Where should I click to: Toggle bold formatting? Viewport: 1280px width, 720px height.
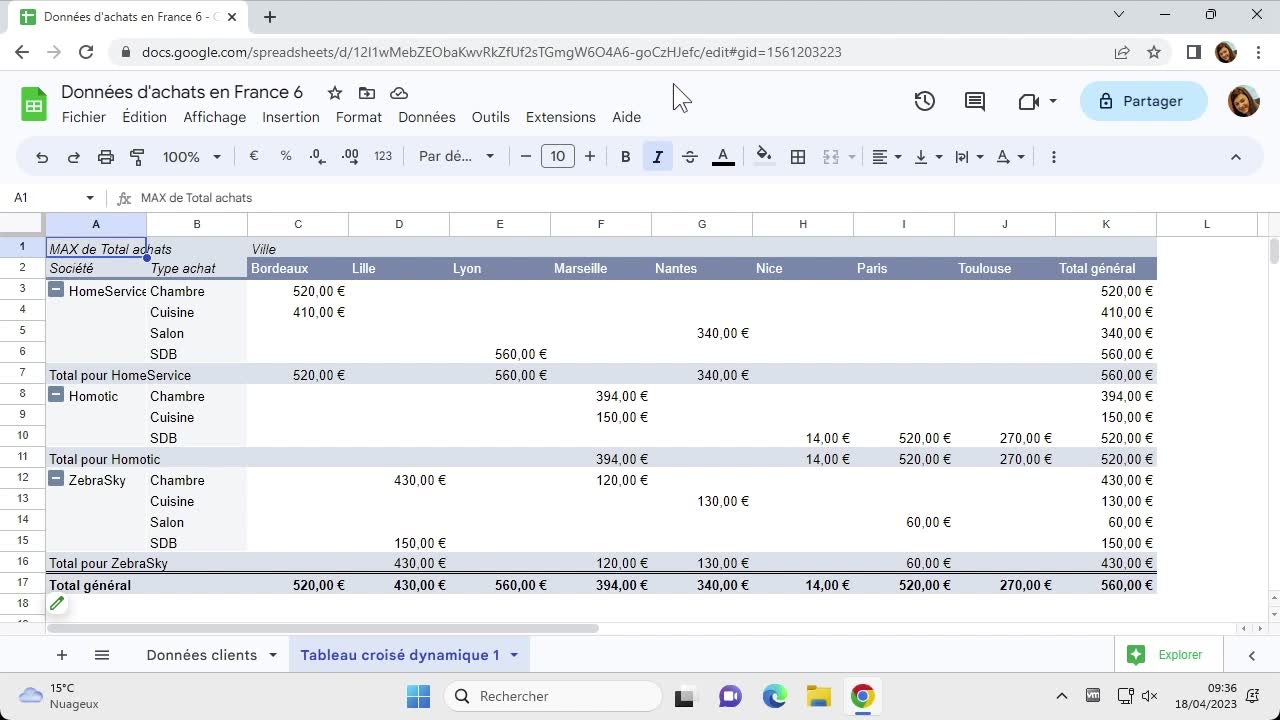point(626,157)
